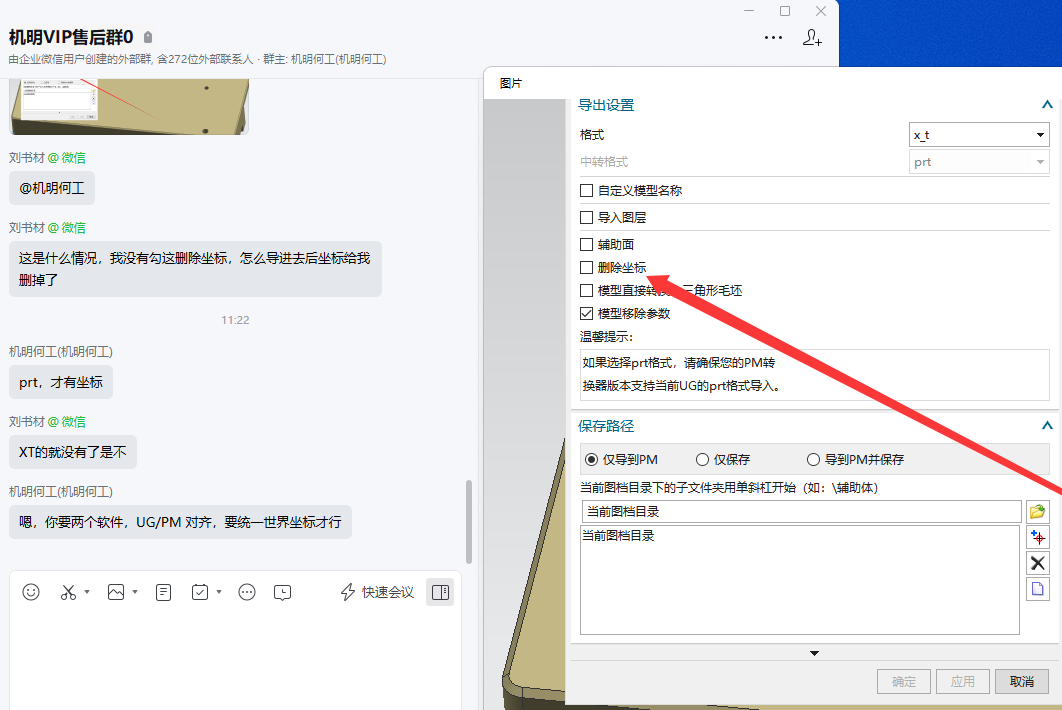
Task: Click the more-options circle icon in toolbar
Action: pyautogui.click(x=247, y=592)
